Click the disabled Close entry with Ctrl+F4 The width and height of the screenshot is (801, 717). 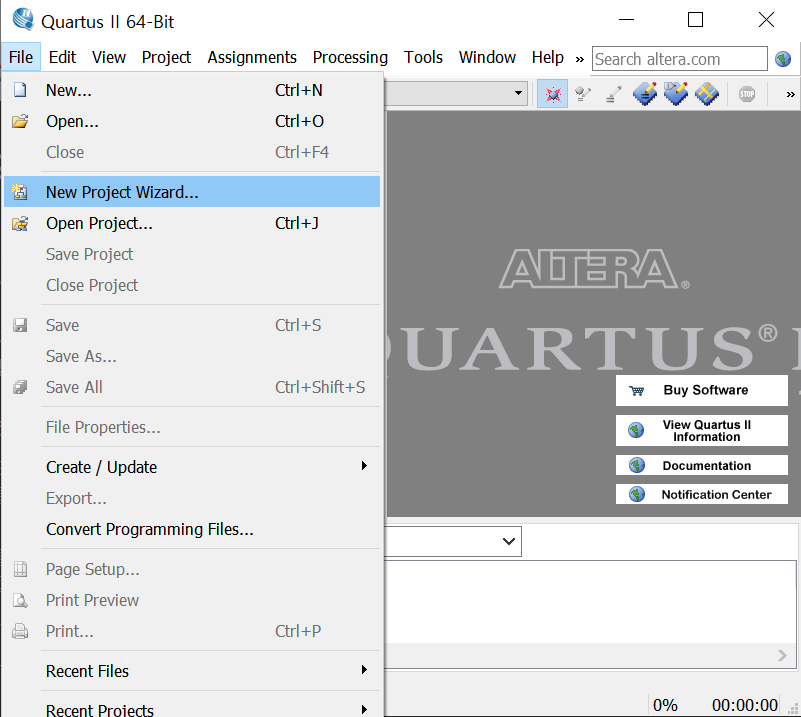[192, 152]
